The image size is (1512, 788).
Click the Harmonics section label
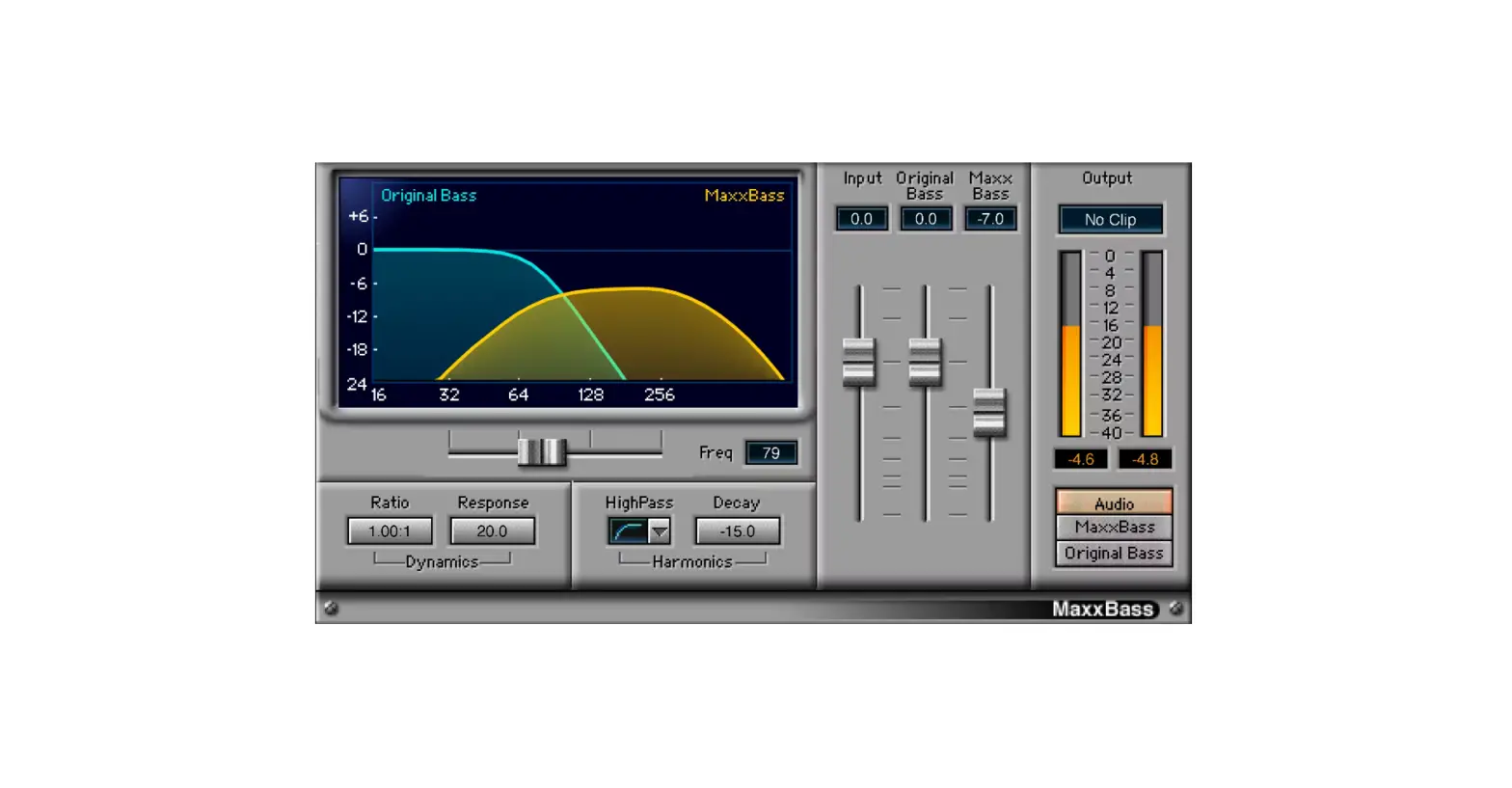(x=692, y=562)
